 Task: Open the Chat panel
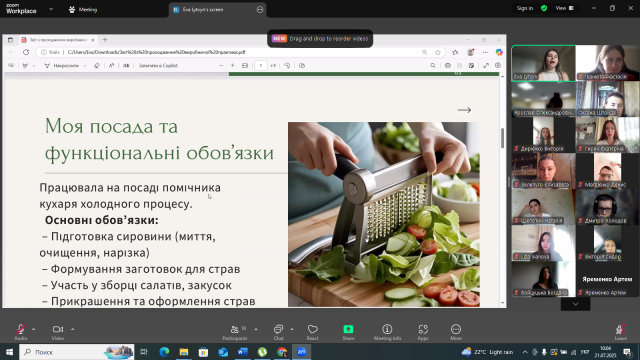coord(279,332)
